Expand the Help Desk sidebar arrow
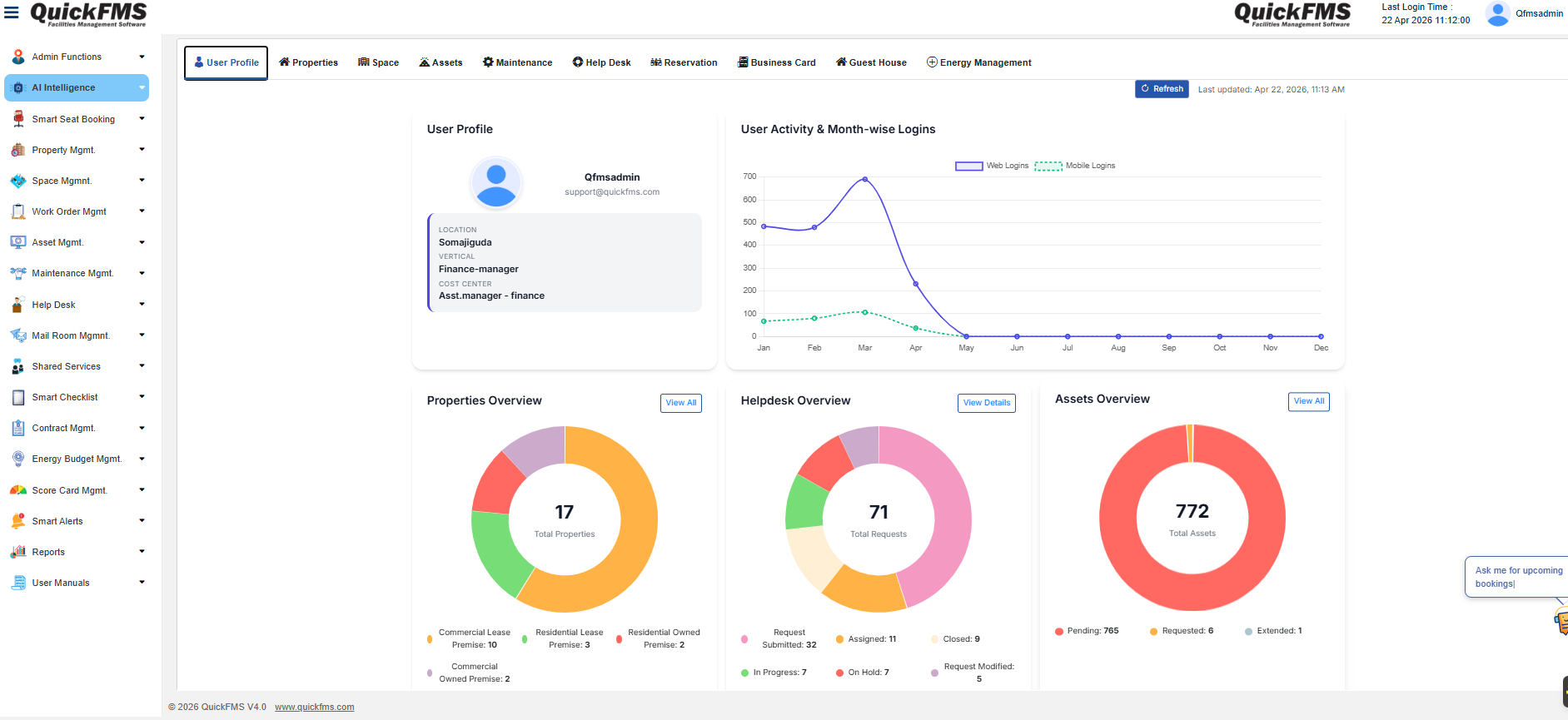Screen dimensions: 1568x720 [142, 305]
